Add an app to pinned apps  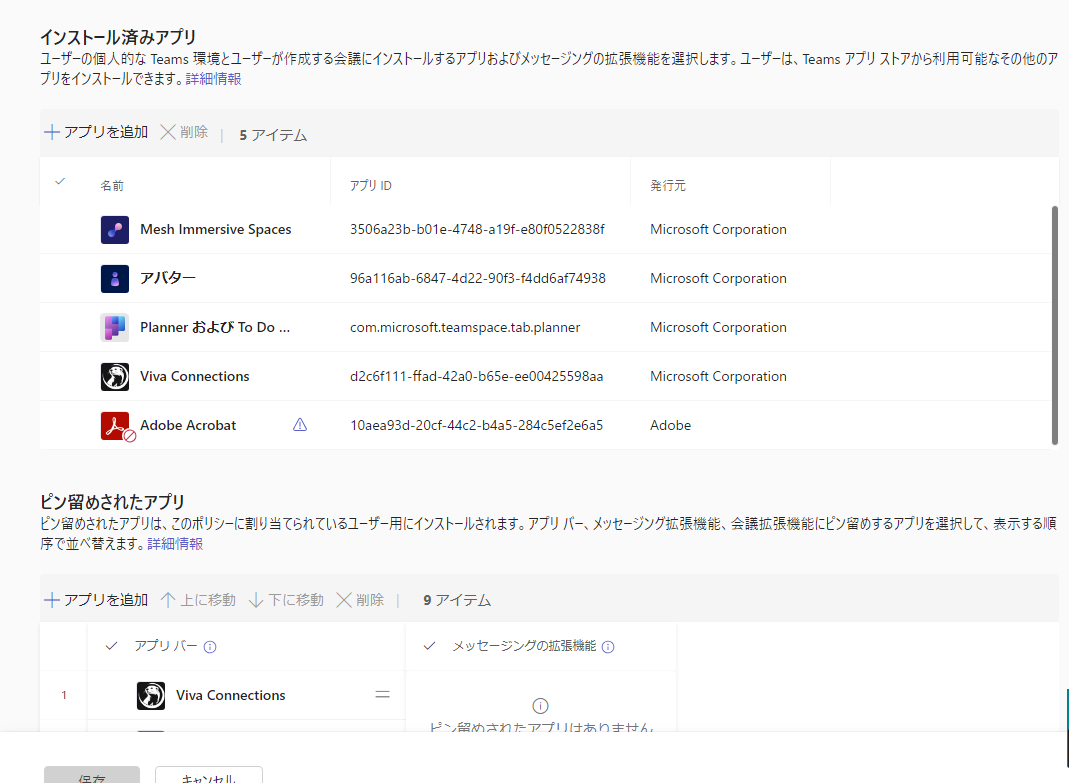pos(96,600)
